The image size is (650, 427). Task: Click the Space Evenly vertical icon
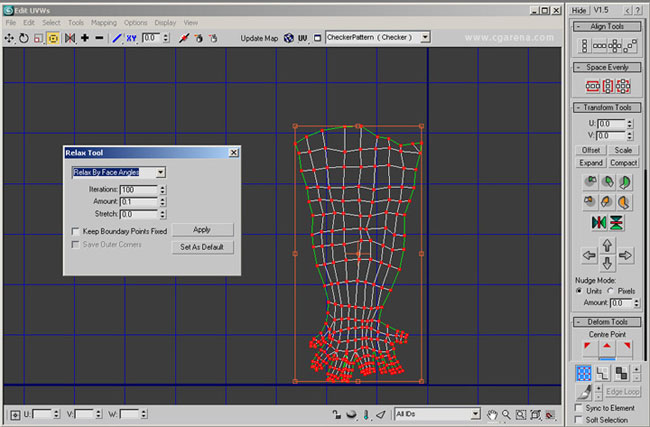pyautogui.click(x=608, y=86)
